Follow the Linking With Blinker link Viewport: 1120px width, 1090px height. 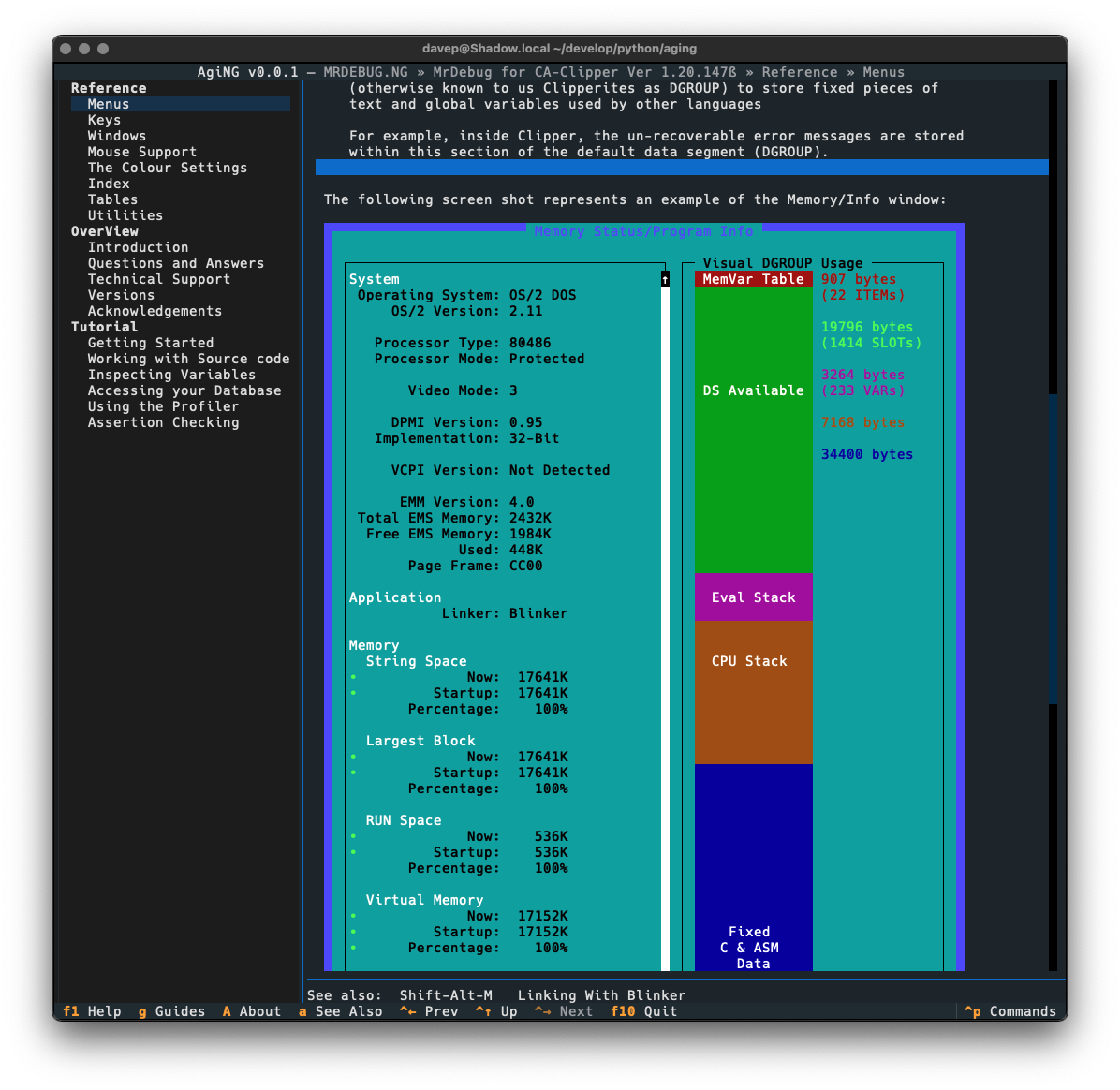point(601,995)
